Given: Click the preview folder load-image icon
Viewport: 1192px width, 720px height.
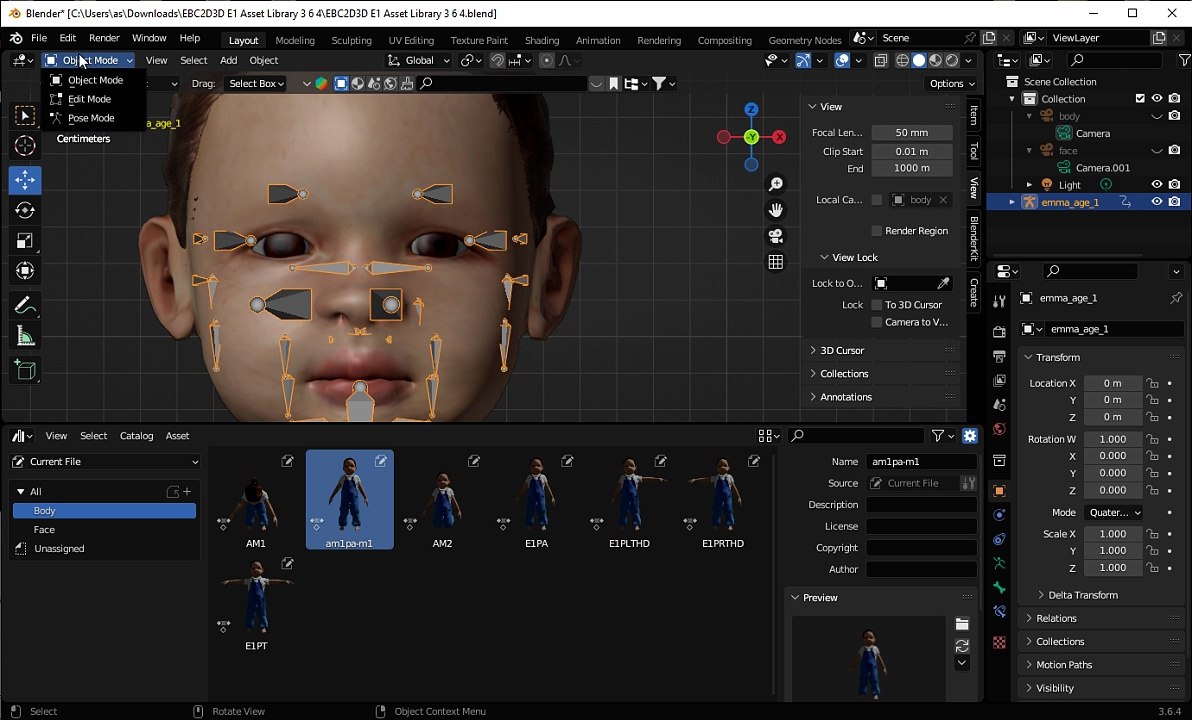Looking at the screenshot, I should (962, 624).
